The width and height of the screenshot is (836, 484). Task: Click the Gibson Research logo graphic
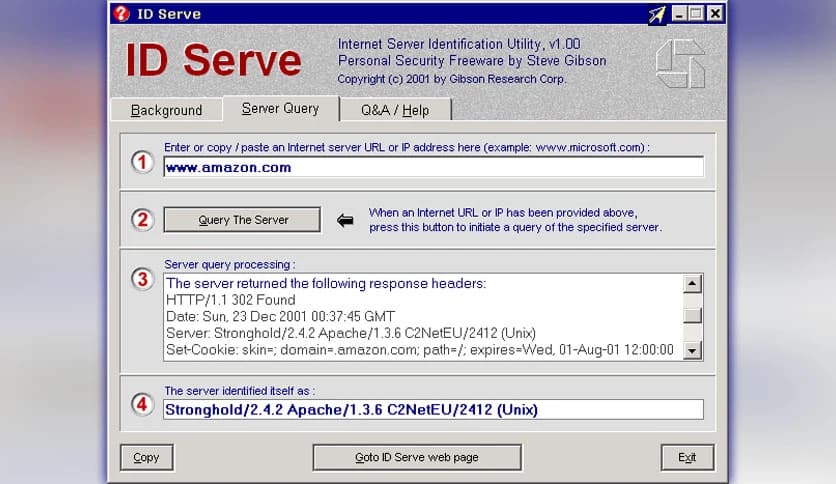(680, 63)
